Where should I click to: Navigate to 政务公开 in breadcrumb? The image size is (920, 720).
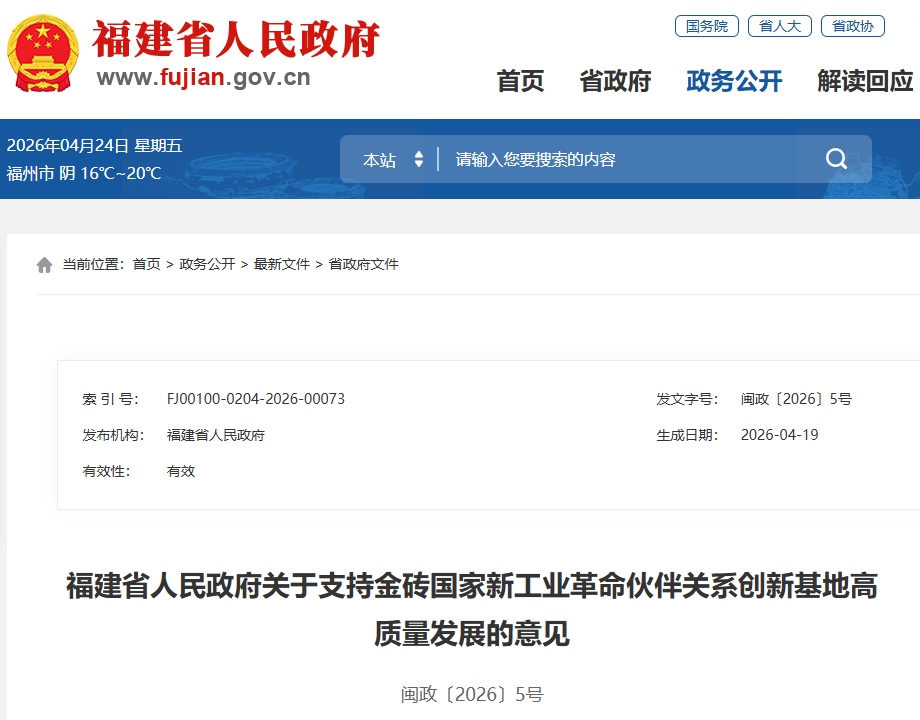(x=207, y=264)
